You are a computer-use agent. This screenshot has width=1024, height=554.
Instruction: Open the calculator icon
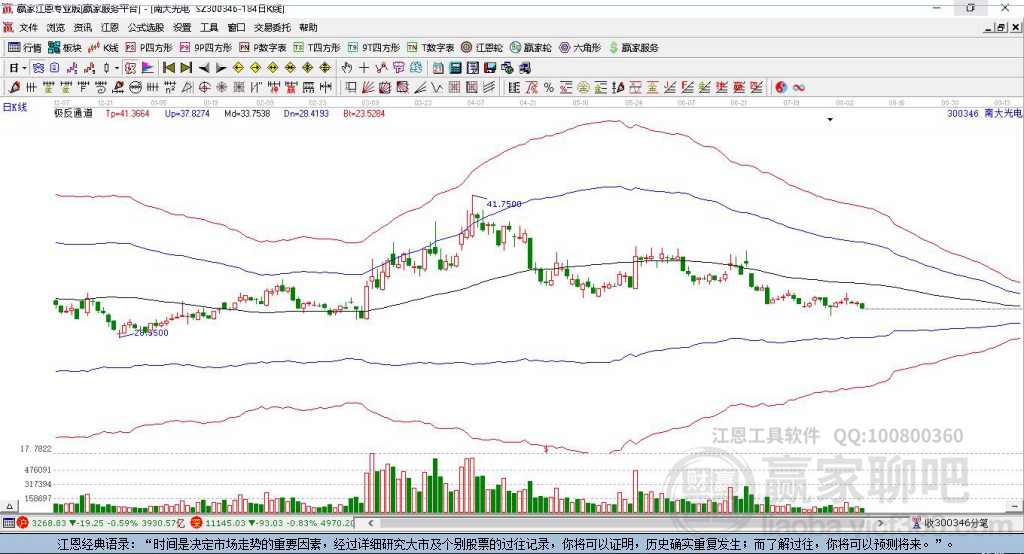pyautogui.click(x=455, y=68)
